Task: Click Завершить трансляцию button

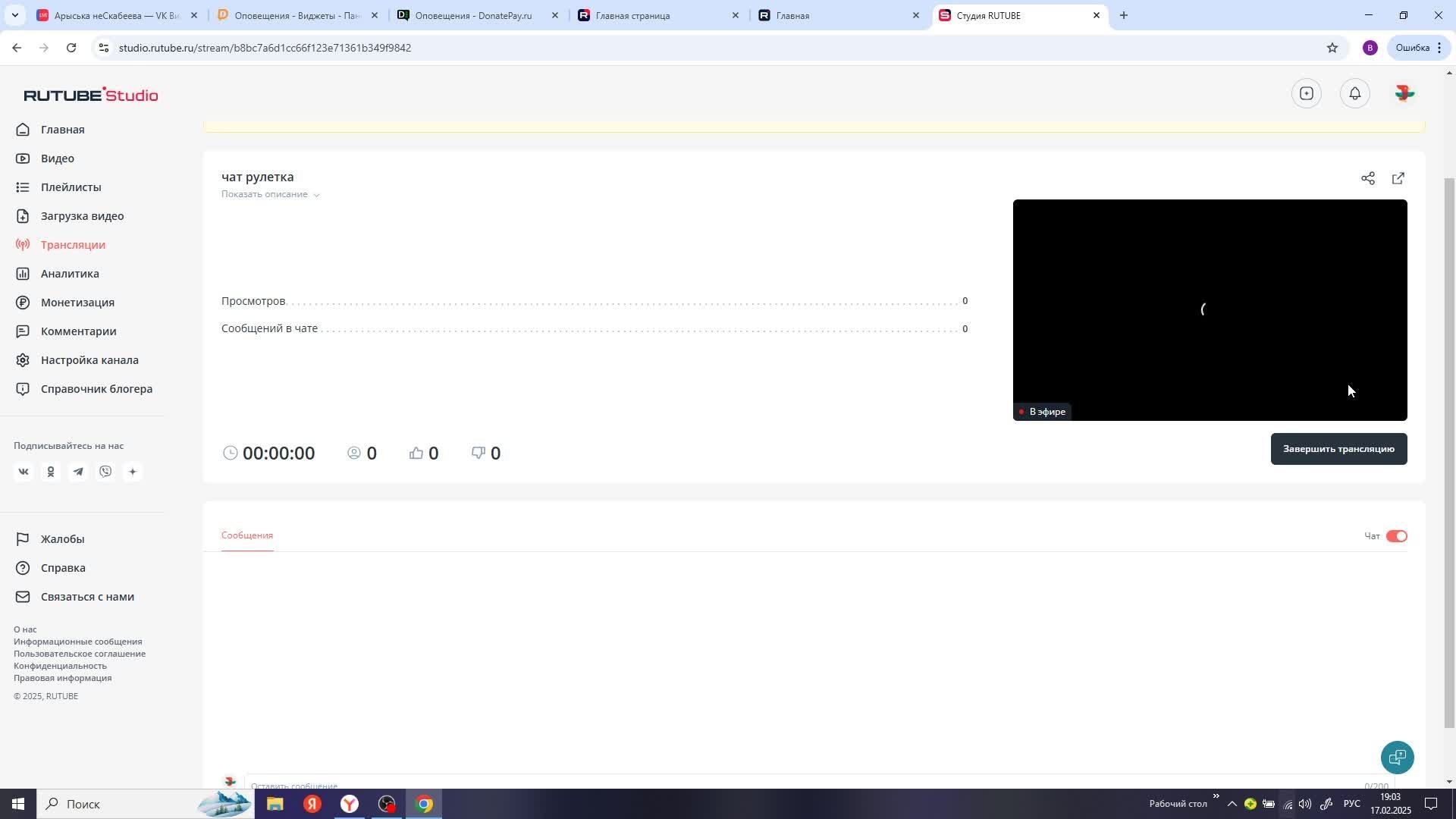Action: (1338, 449)
